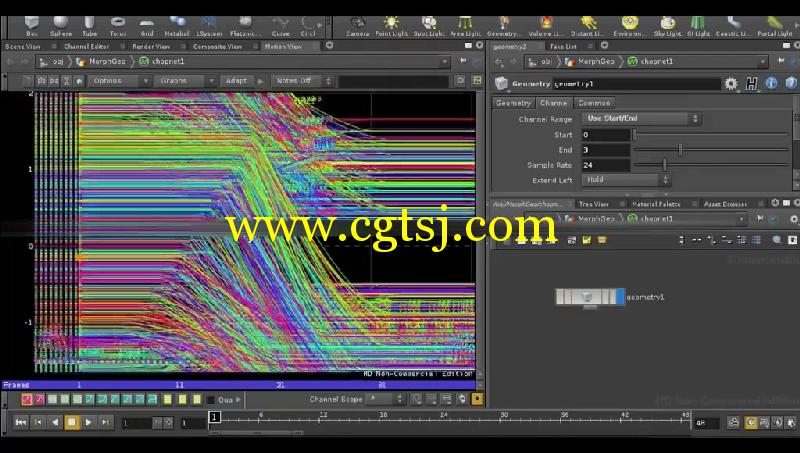Viewport: 800px width, 453px height.
Task: Add a Sky Light from the shelf
Action: (667, 26)
